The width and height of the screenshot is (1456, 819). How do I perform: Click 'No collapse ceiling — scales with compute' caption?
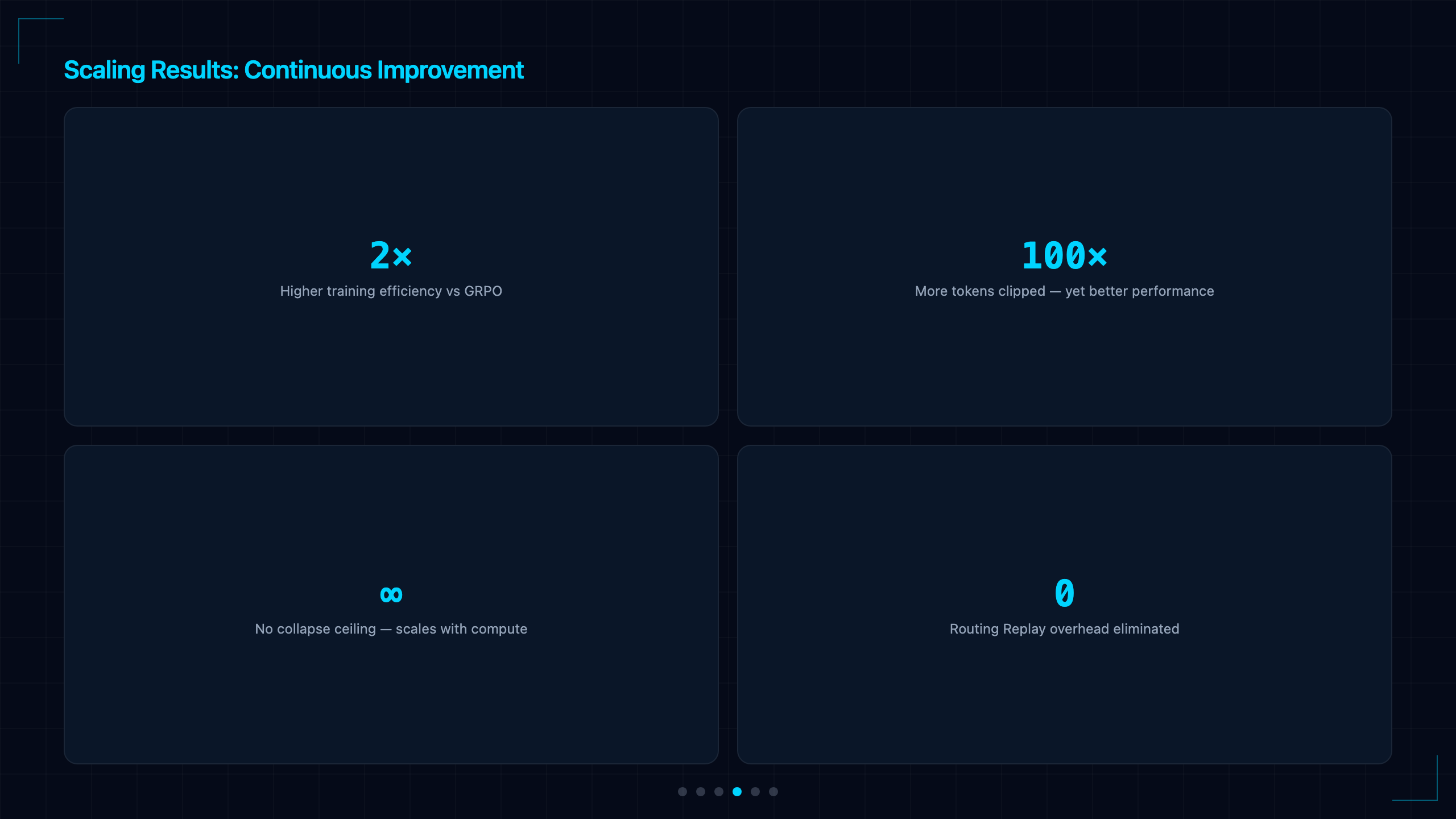pyautogui.click(x=391, y=629)
